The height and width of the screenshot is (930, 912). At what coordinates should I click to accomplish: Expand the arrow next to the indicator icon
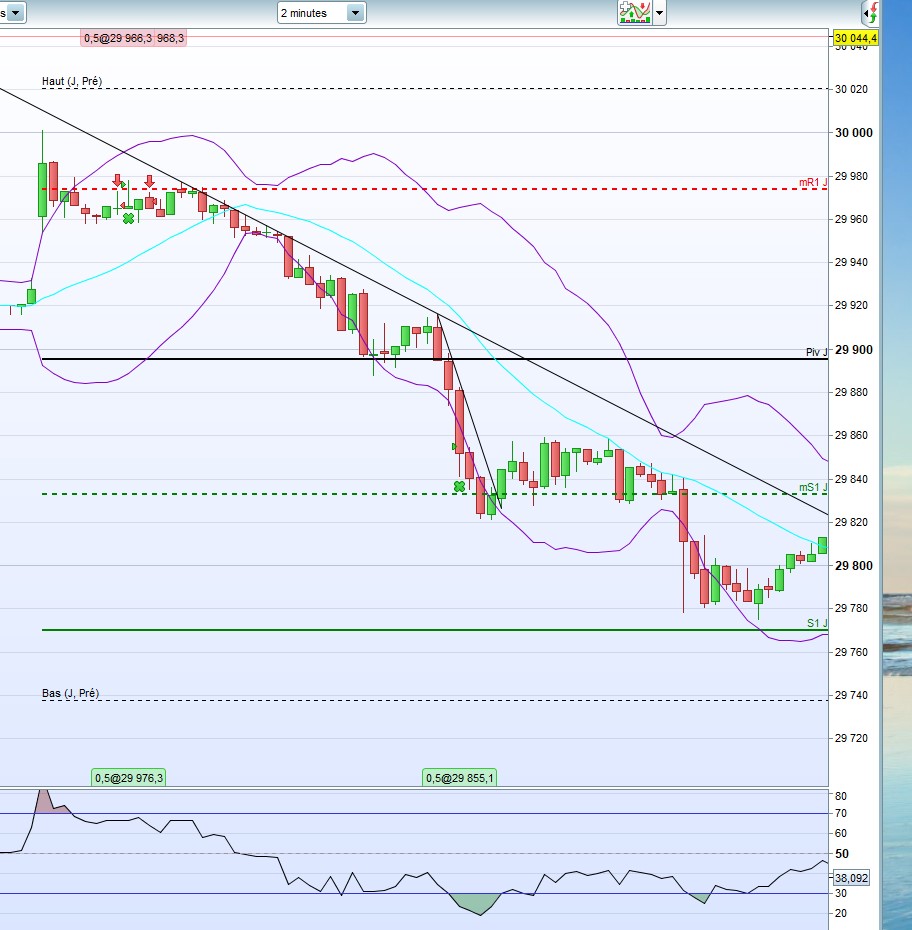(x=659, y=12)
